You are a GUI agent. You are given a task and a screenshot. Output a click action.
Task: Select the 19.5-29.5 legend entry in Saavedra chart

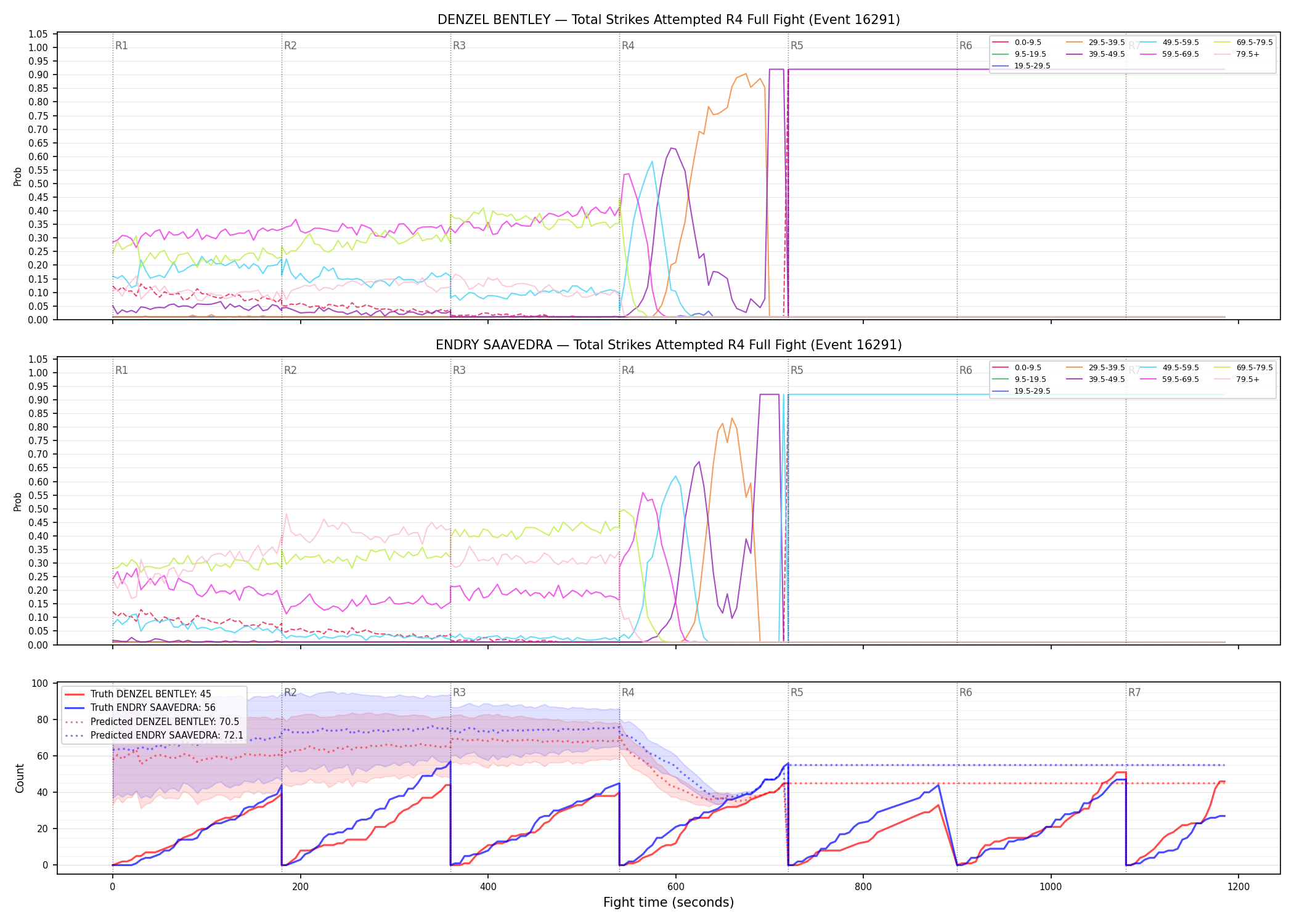[1022, 391]
